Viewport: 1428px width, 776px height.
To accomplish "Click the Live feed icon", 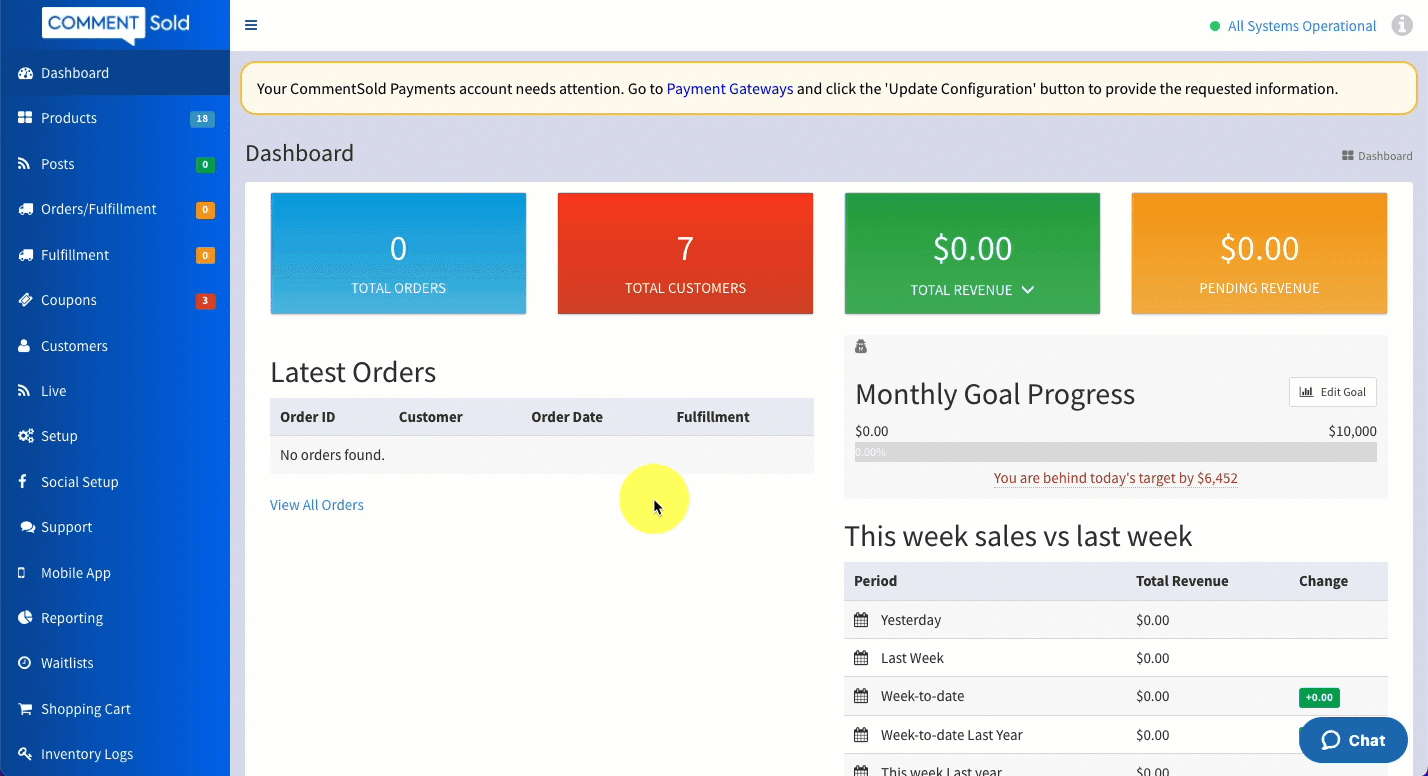I will [24, 391].
